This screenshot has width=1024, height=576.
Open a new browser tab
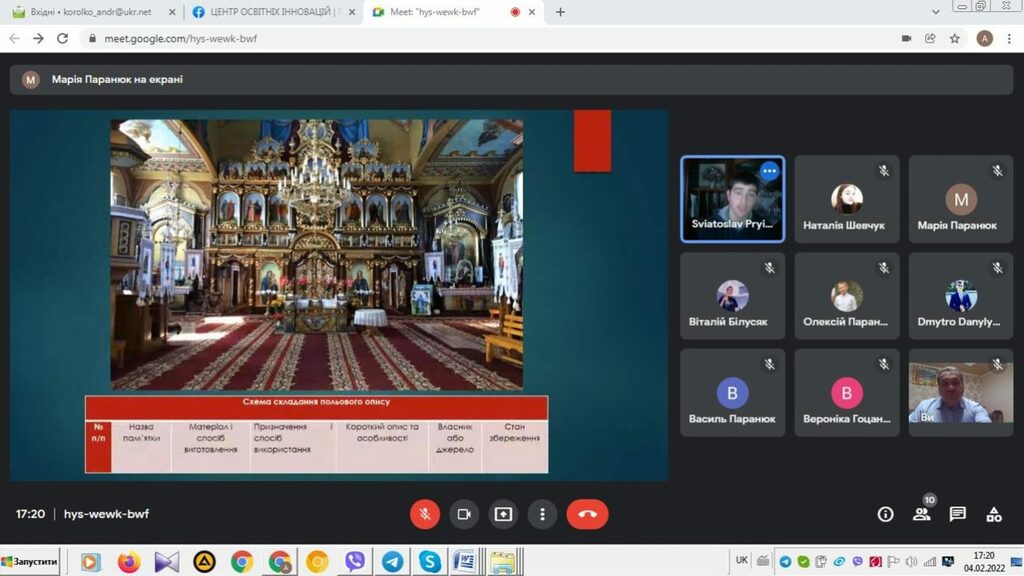pyautogui.click(x=560, y=12)
